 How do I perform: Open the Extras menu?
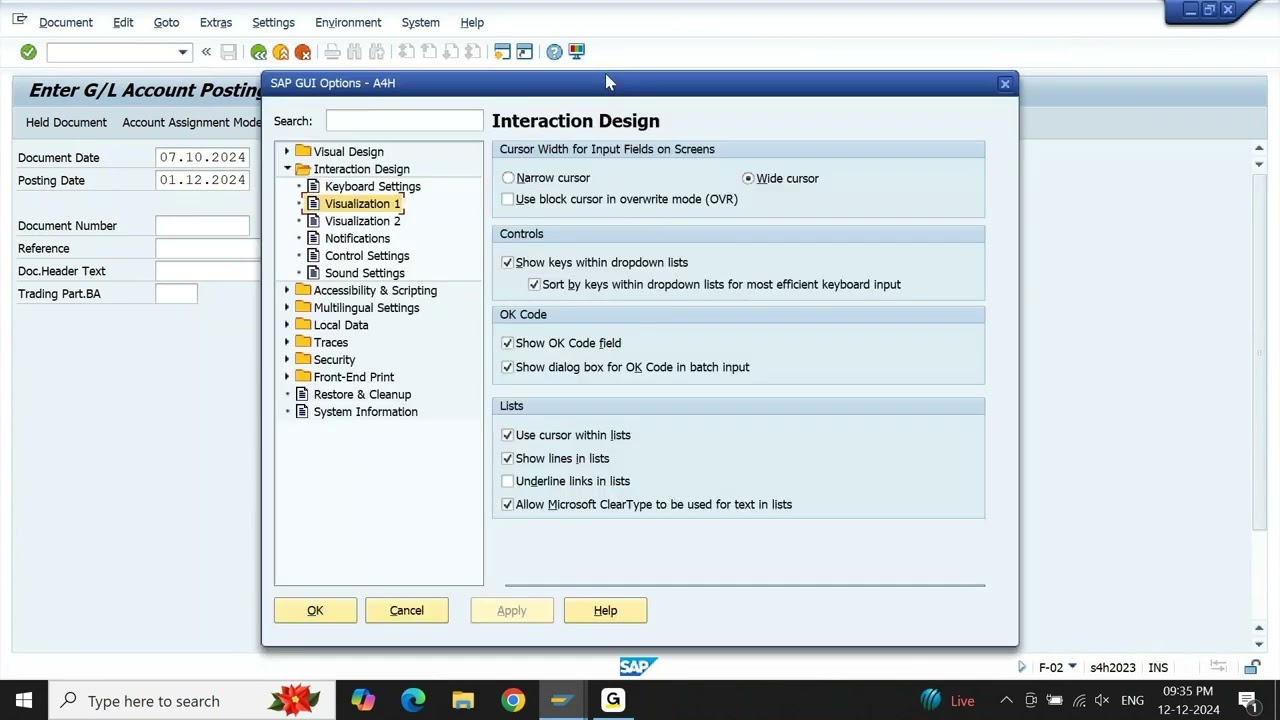point(216,22)
